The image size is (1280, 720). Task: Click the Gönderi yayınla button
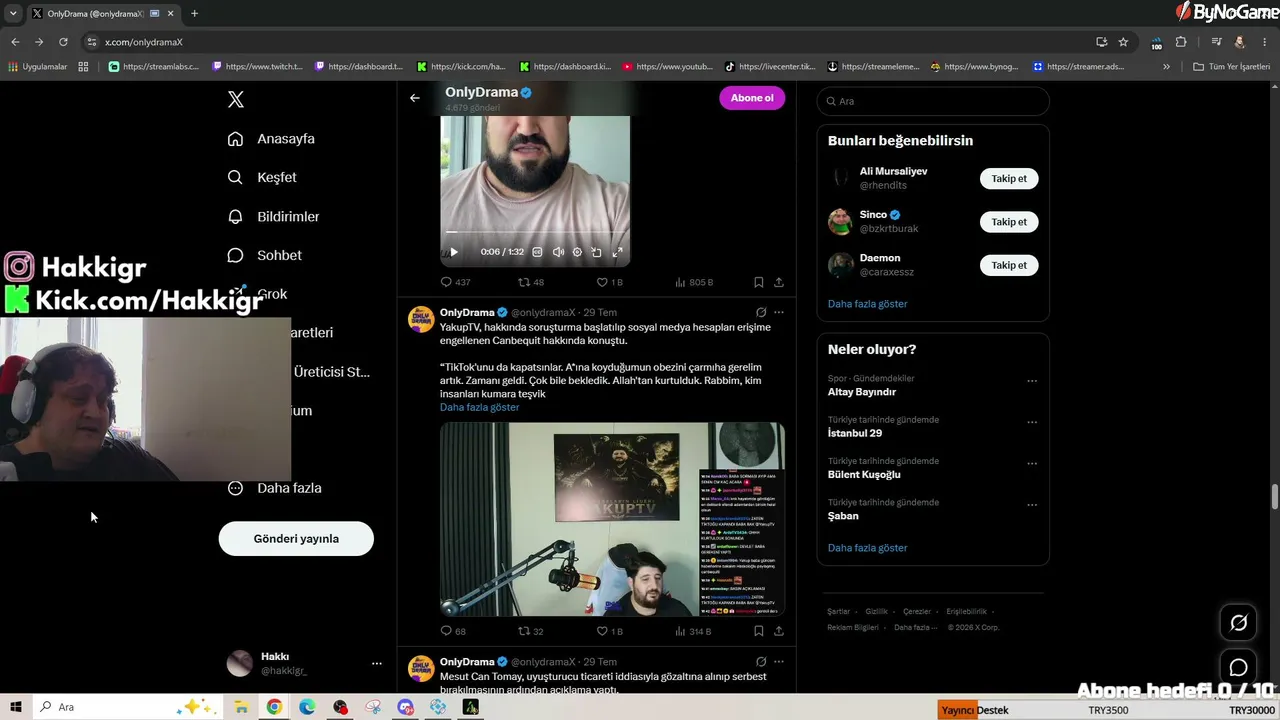[x=296, y=538]
